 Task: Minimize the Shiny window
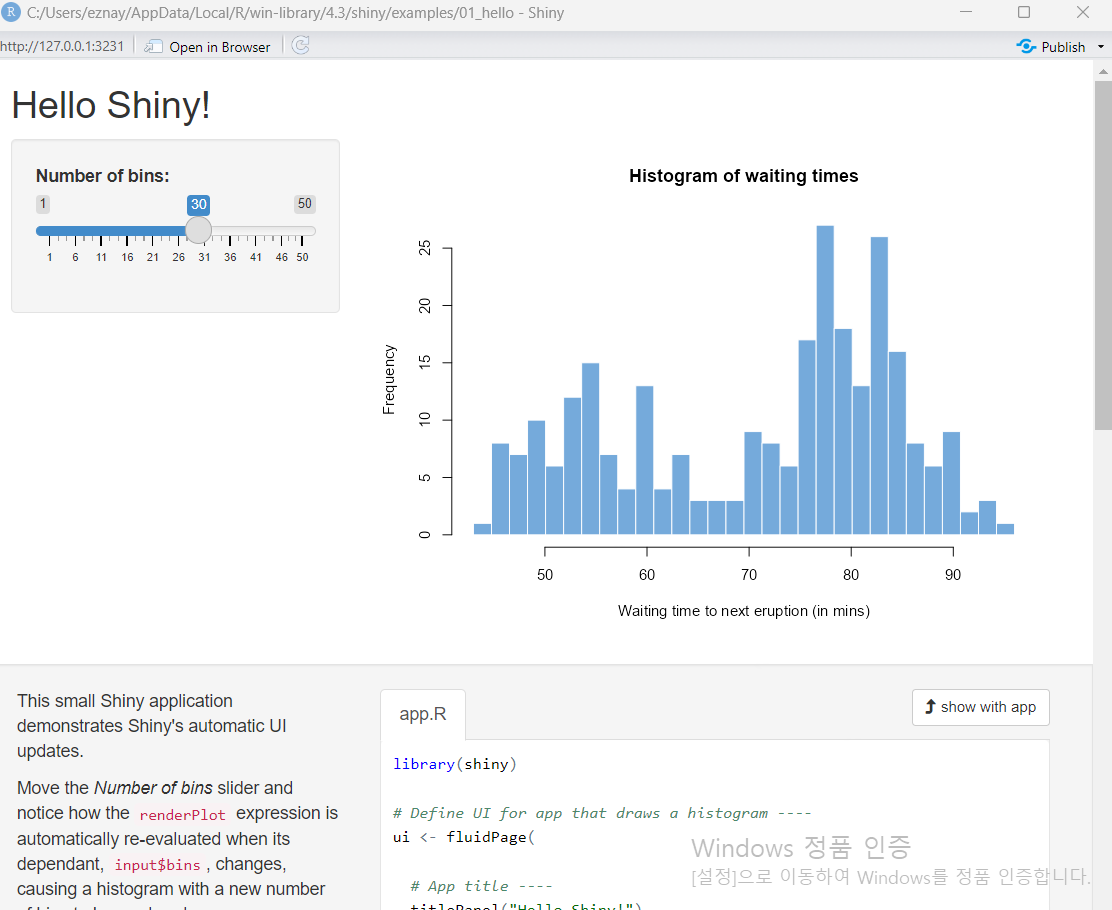tap(965, 12)
